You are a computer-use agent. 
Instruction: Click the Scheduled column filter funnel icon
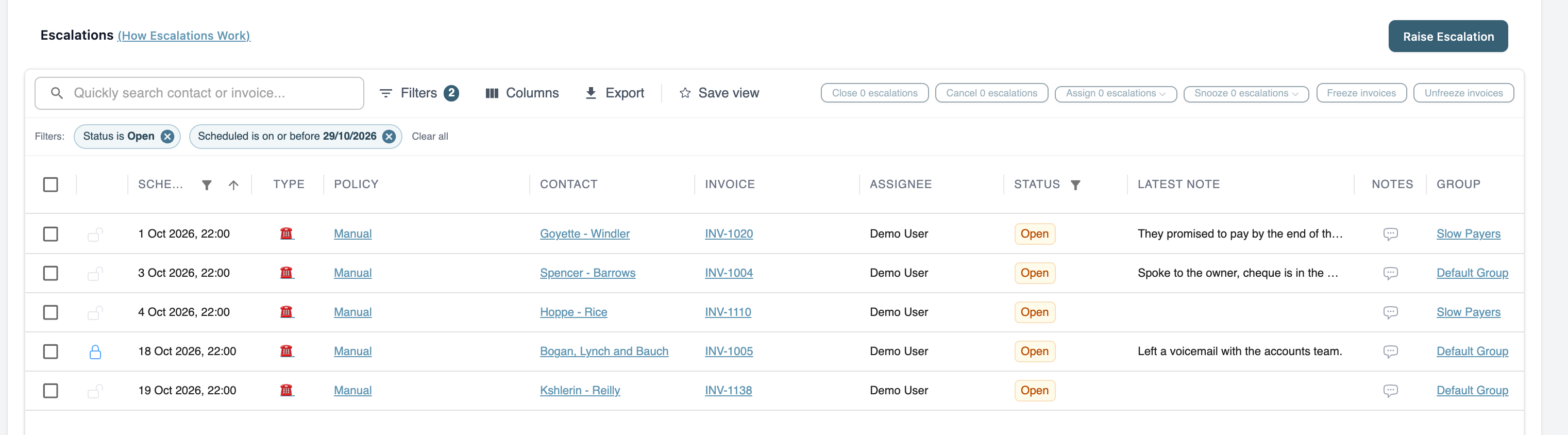[207, 185]
